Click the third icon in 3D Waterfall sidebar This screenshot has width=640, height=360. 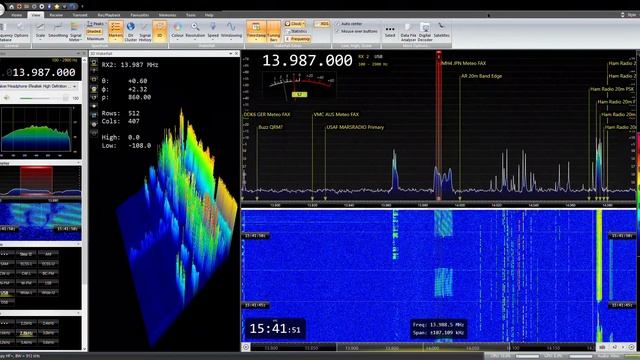pos(94,80)
